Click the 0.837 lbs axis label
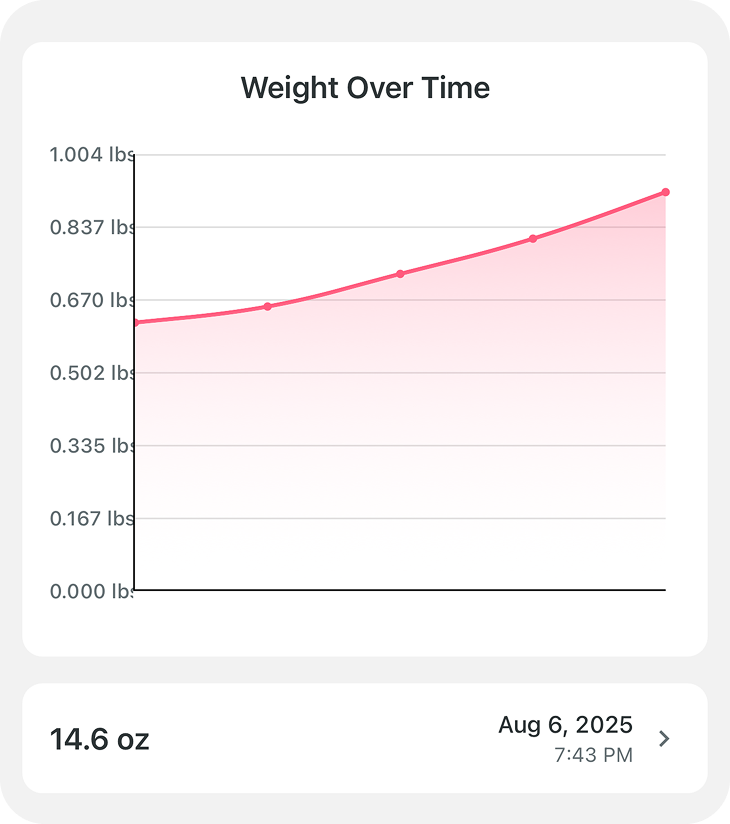The height and width of the screenshot is (824, 730). click(x=91, y=227)
